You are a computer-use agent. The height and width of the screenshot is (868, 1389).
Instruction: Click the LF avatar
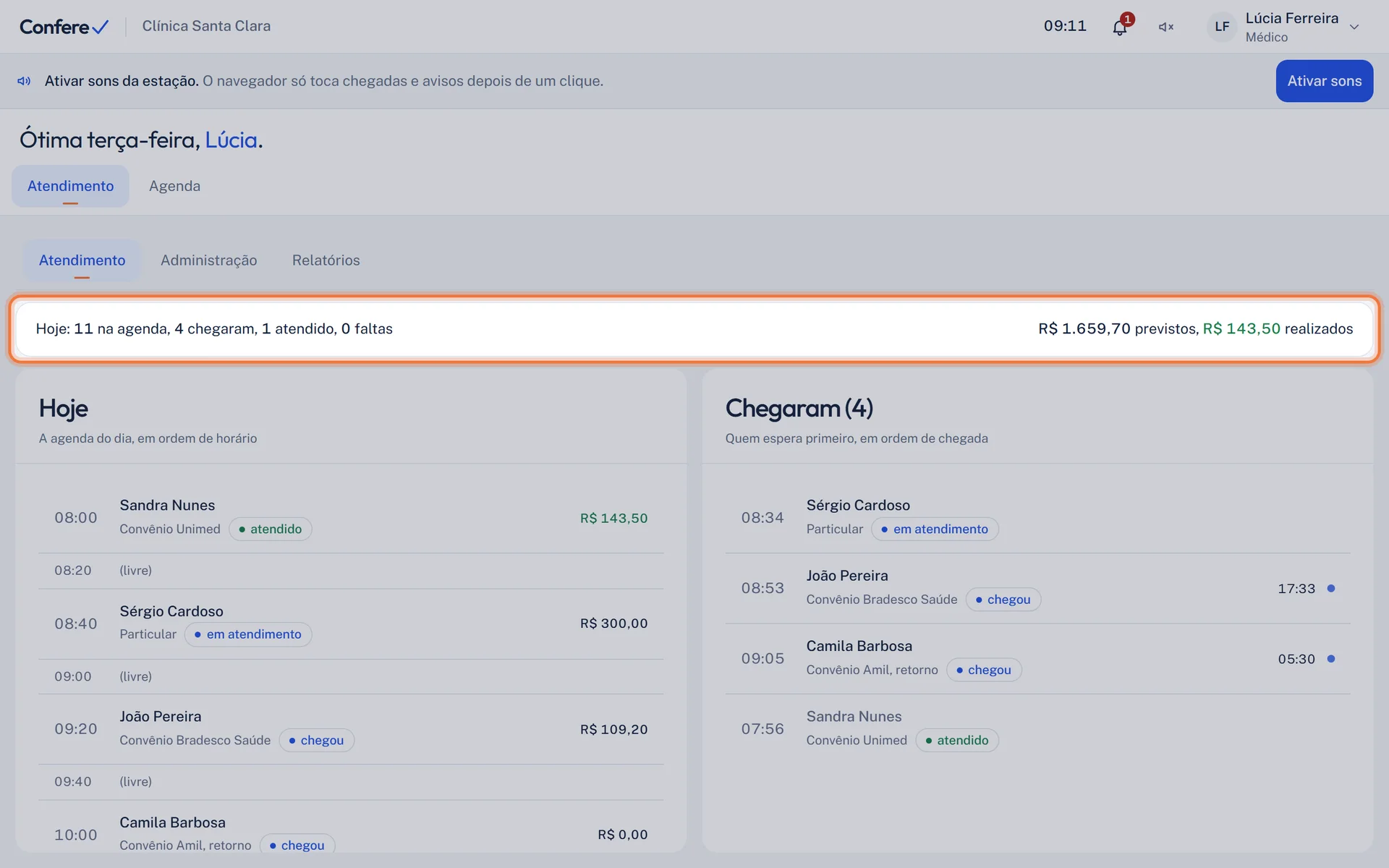click(x=1222, y=27)
